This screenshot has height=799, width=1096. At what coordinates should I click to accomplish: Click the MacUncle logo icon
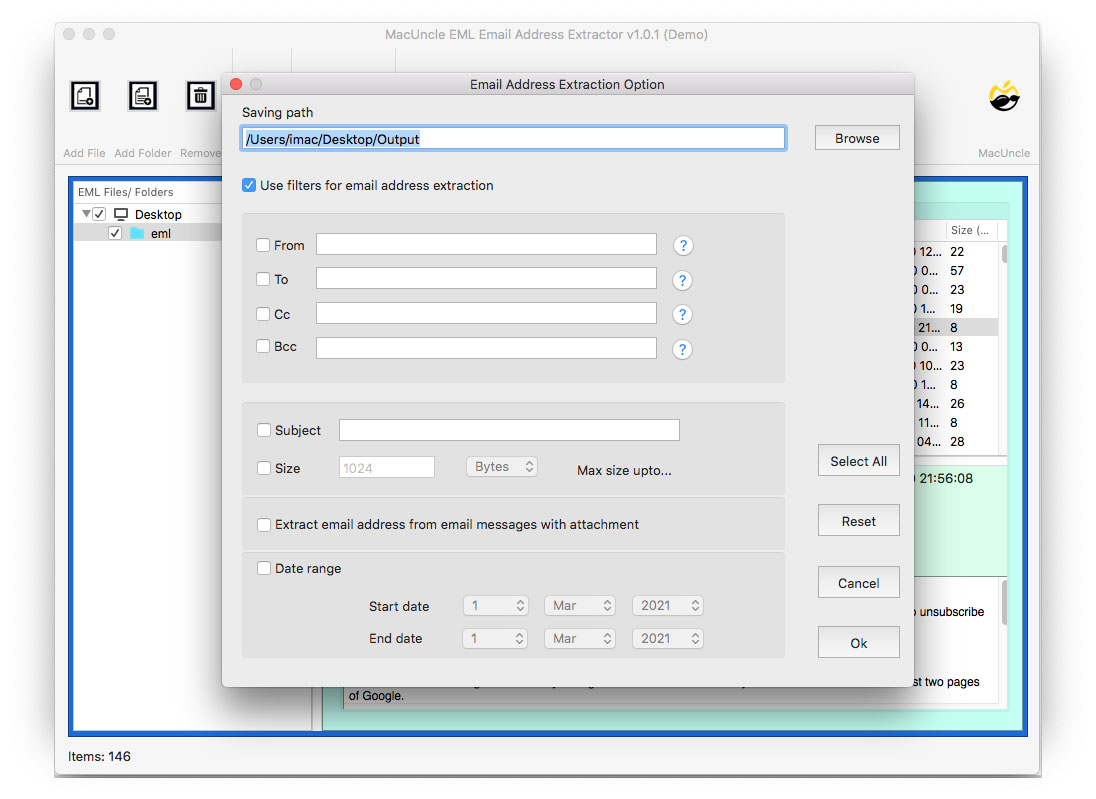1004,96
